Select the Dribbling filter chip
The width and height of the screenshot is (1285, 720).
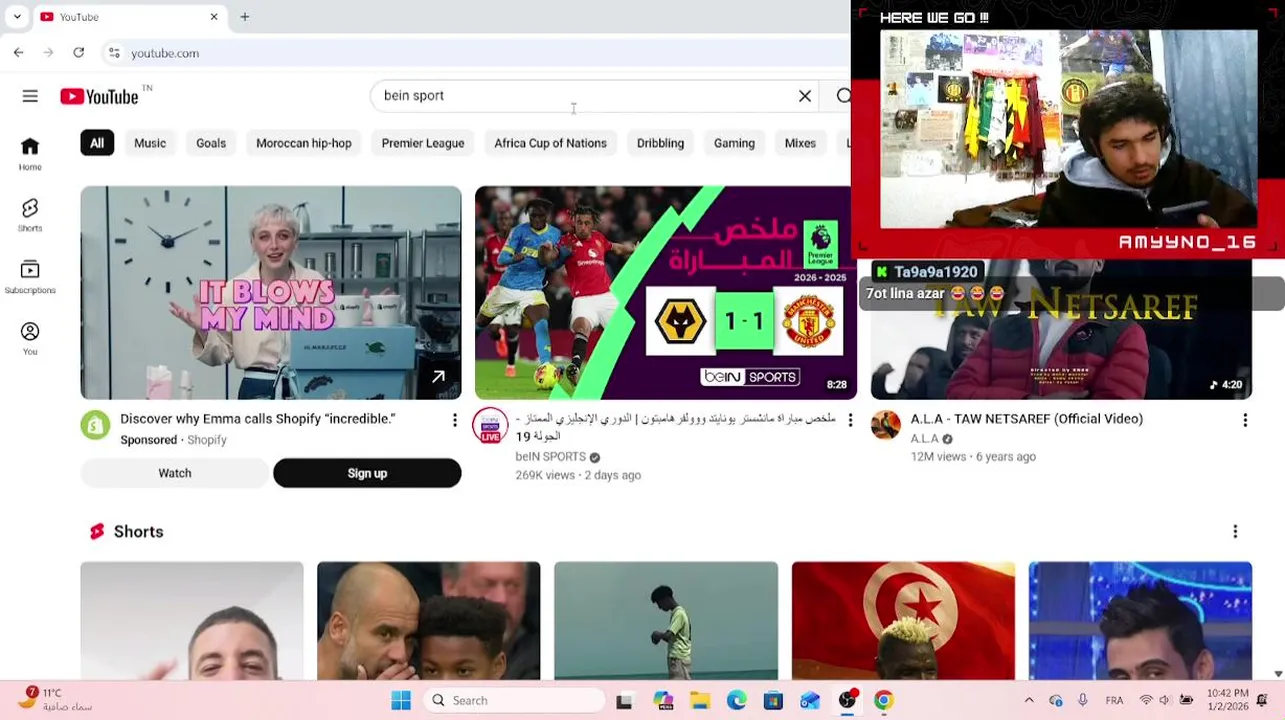pyautogui.click(x=660, y=143)
